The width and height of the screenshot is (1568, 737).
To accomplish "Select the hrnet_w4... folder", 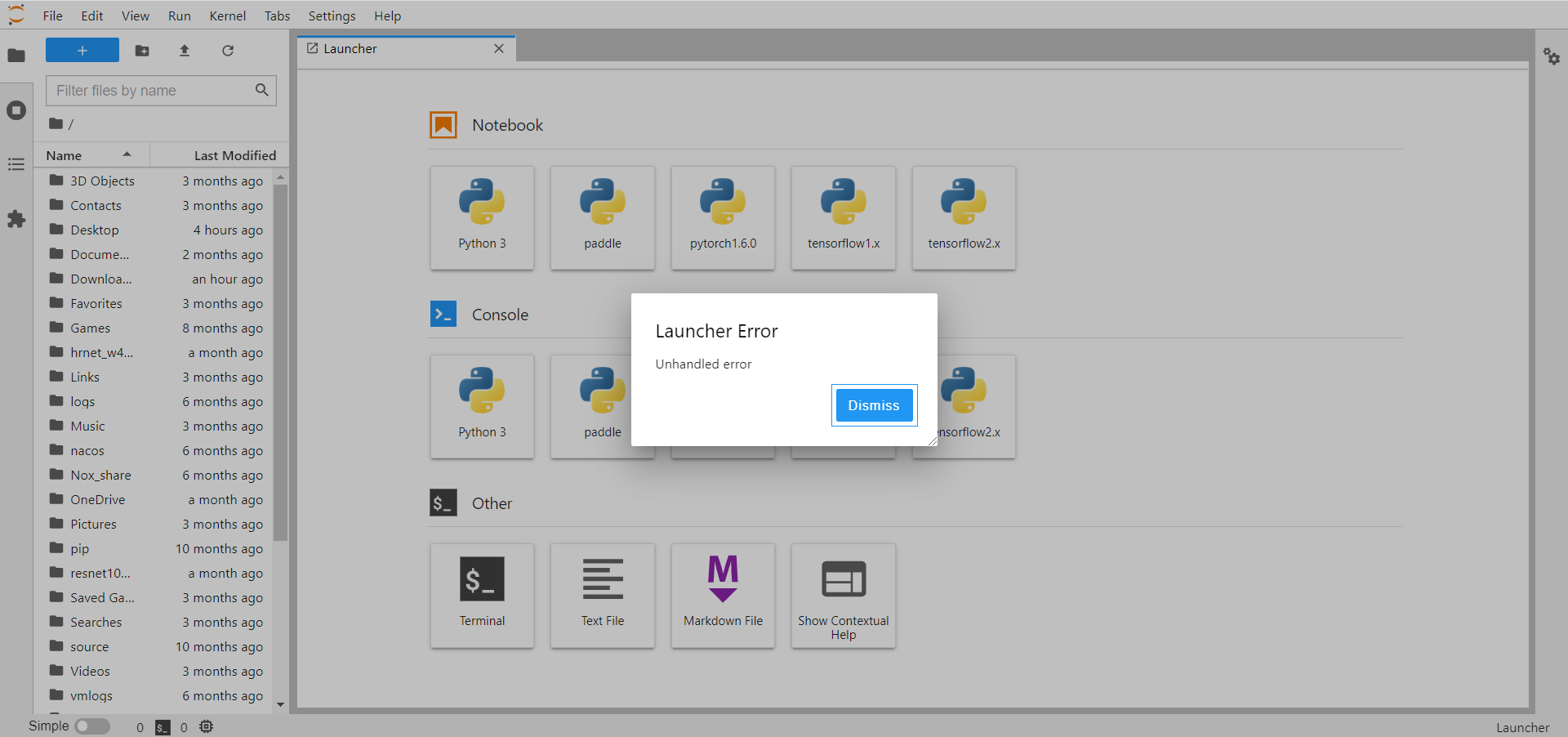I will (154, 352).
